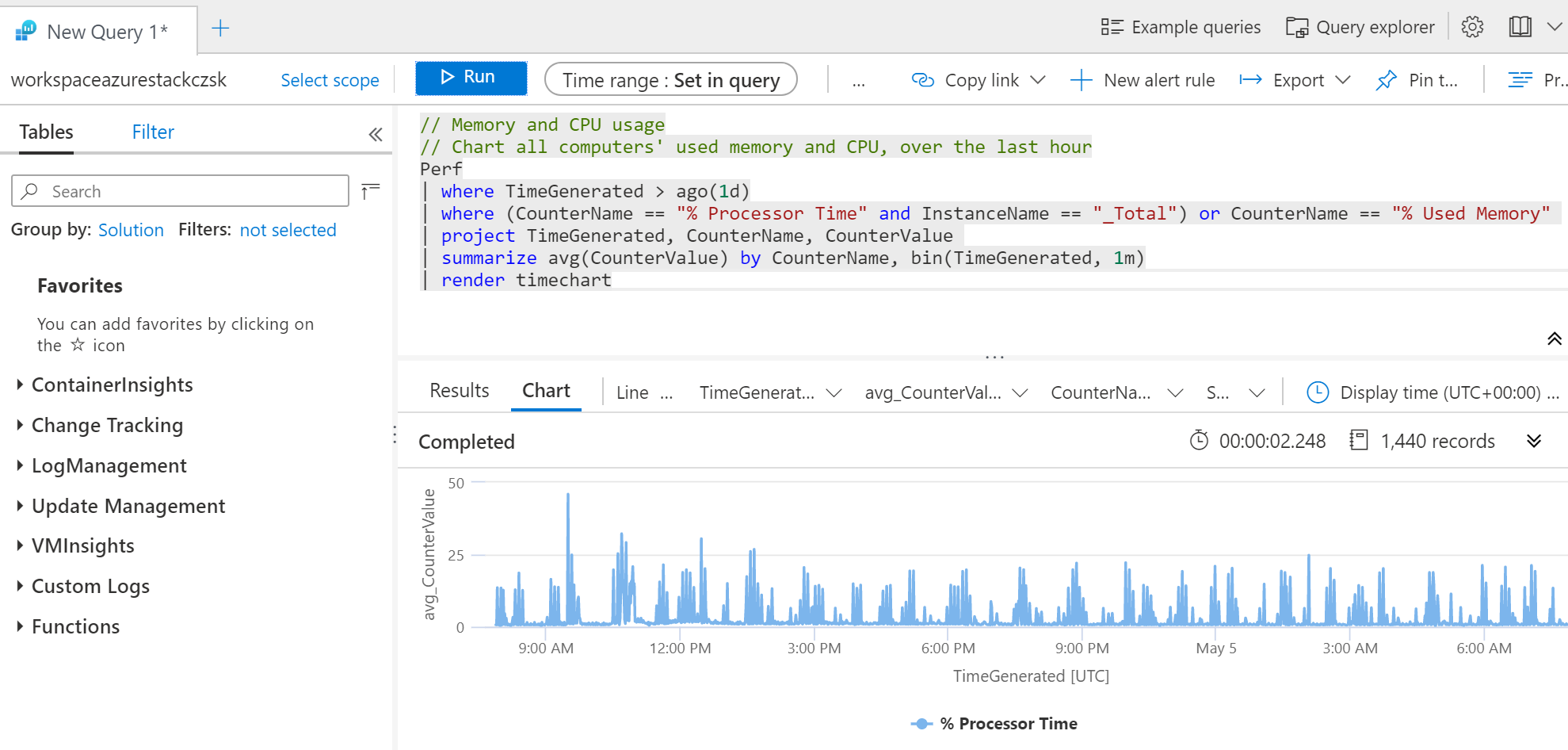Add a new query tab
This screenshot has width=1568, height=750.
pos(220,29)
